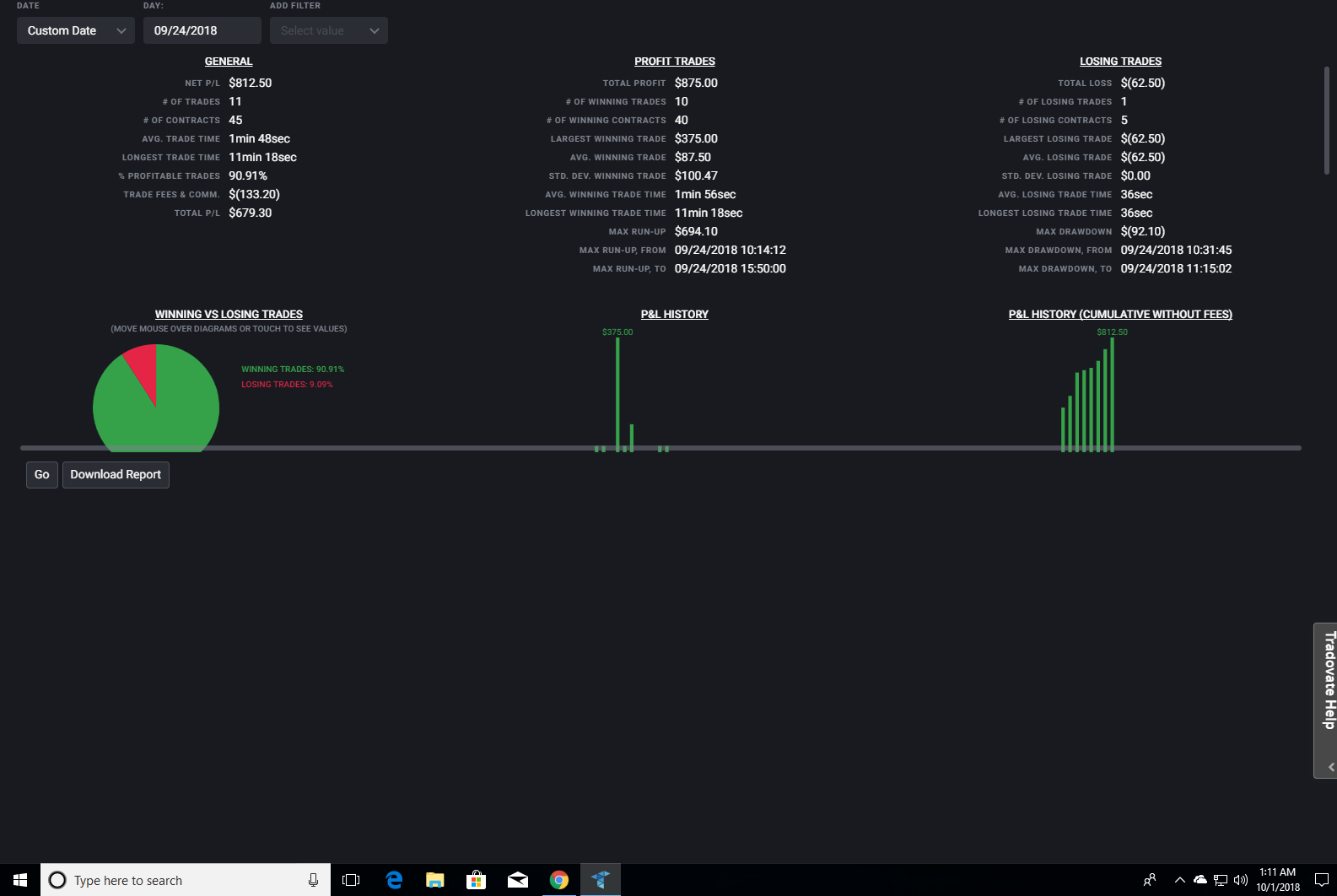1337x896 pixels.
Task: Click the Tradovate app taskbar icon
Action: click(x=600, y=880)
